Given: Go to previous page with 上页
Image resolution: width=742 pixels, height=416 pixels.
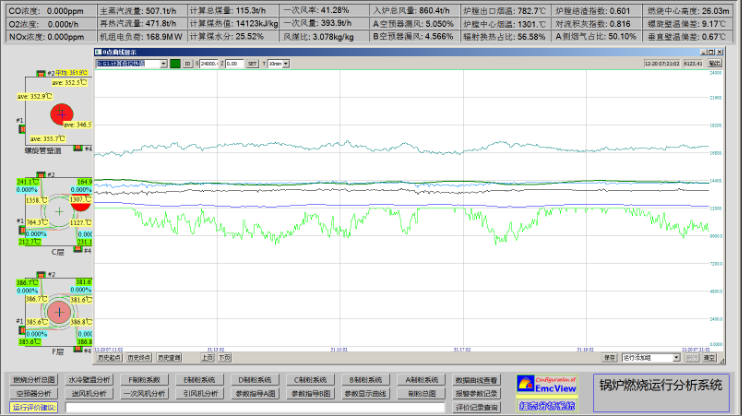Looking at the screenshot, I should (207, 357).
